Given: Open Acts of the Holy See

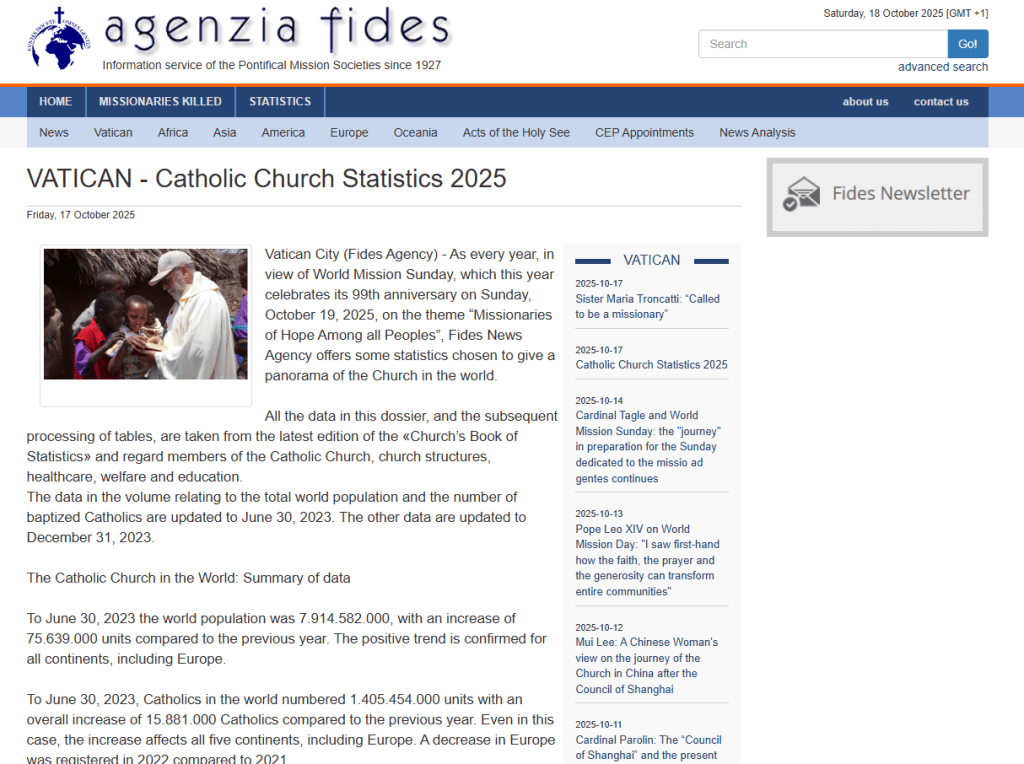Looking at the screenshot, I should [x=516, y=133].
